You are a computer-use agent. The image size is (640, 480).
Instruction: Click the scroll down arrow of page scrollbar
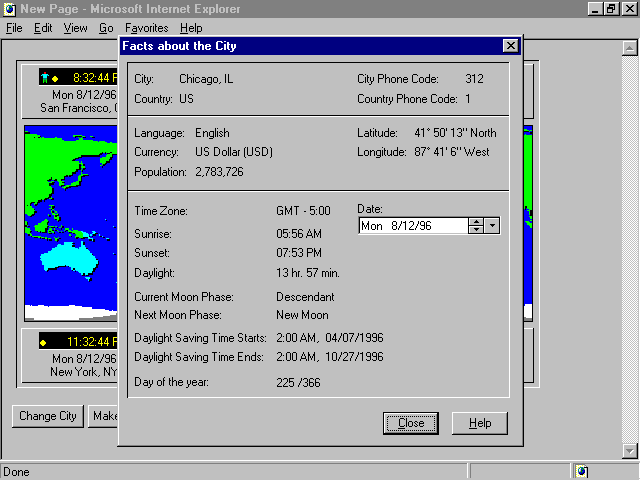[x=629, y=450]
